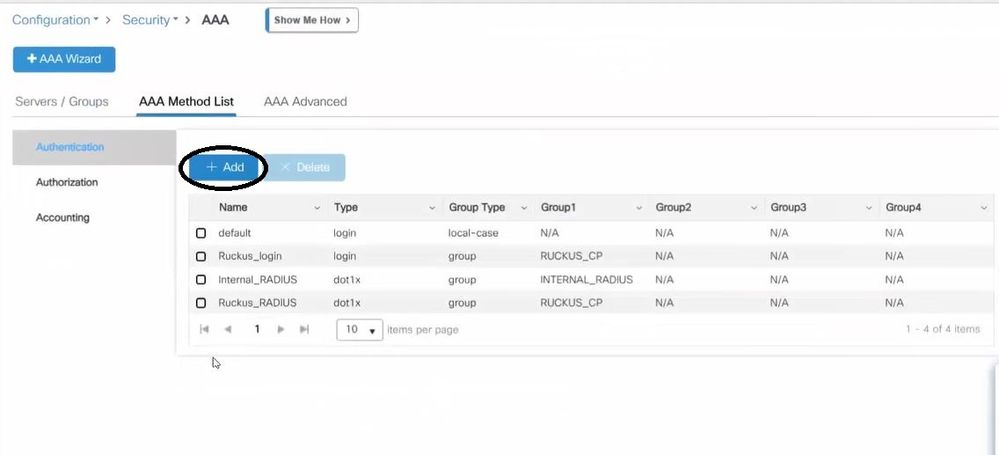Screen dimensions: 999x455
Task: Go to previous page arrow
Action: click(x=229, y=329)
